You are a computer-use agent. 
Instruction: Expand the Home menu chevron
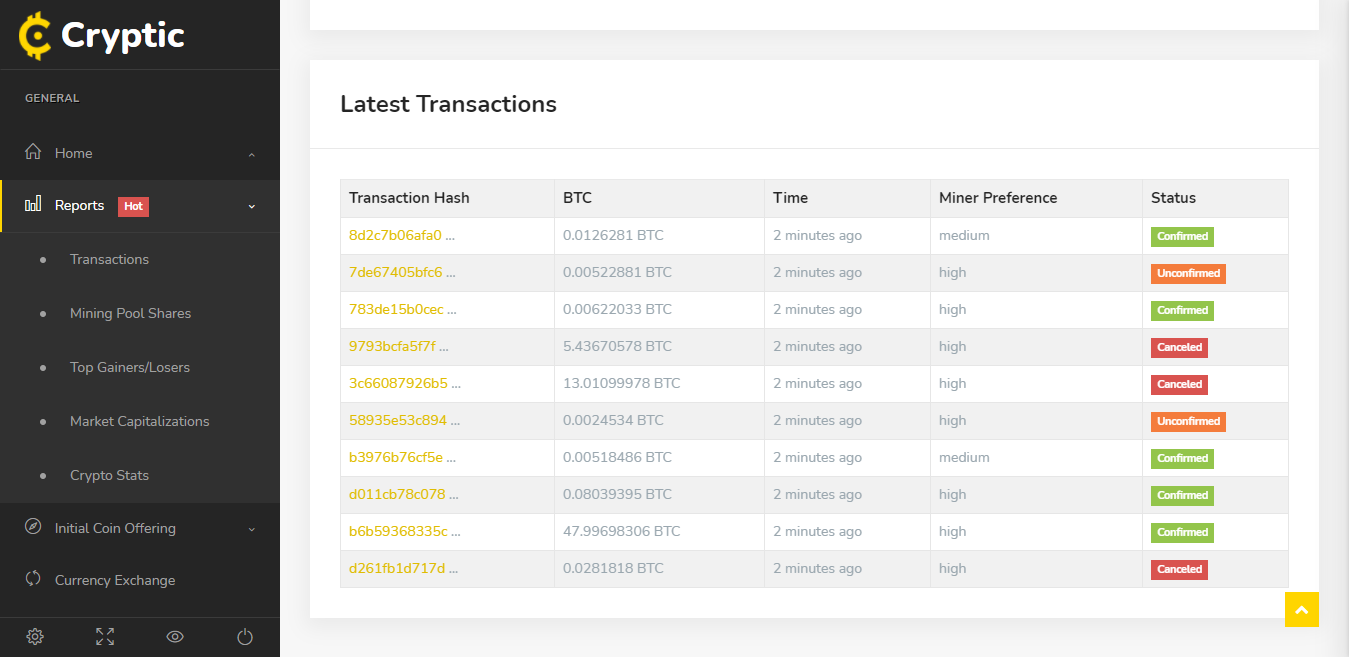click(x=252, y=154)
